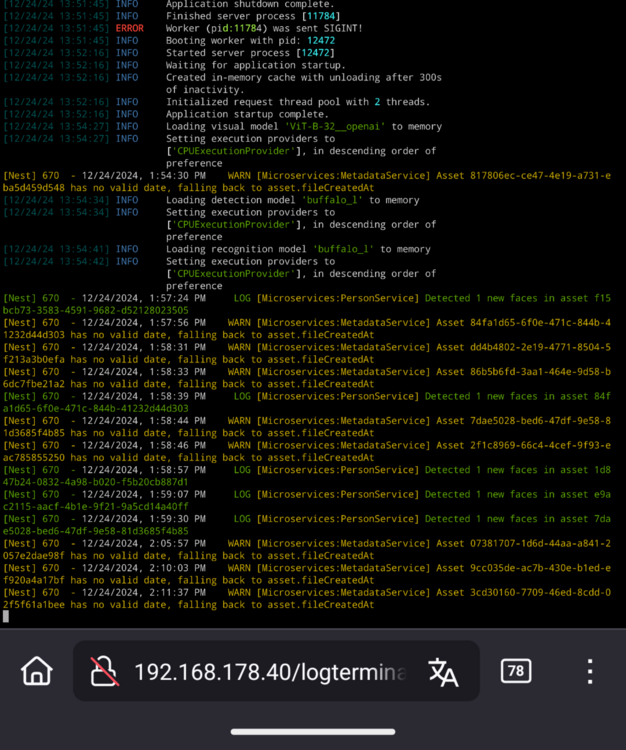Click the PersonService log line at 1:57:24 PM
Viewport: 626px width, 750px height.
(x=307, y=304)
